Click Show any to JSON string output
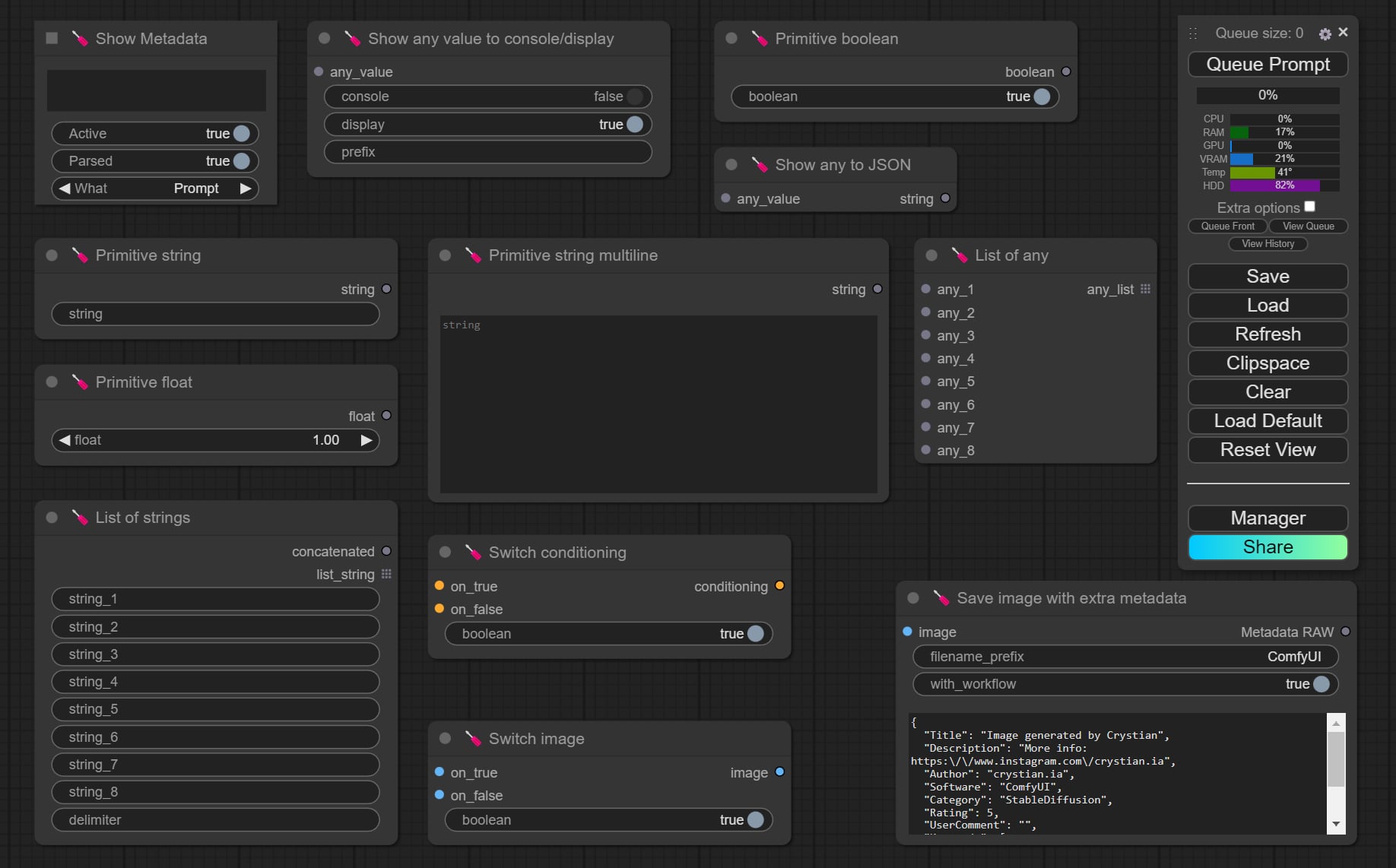 coord(945,198)
